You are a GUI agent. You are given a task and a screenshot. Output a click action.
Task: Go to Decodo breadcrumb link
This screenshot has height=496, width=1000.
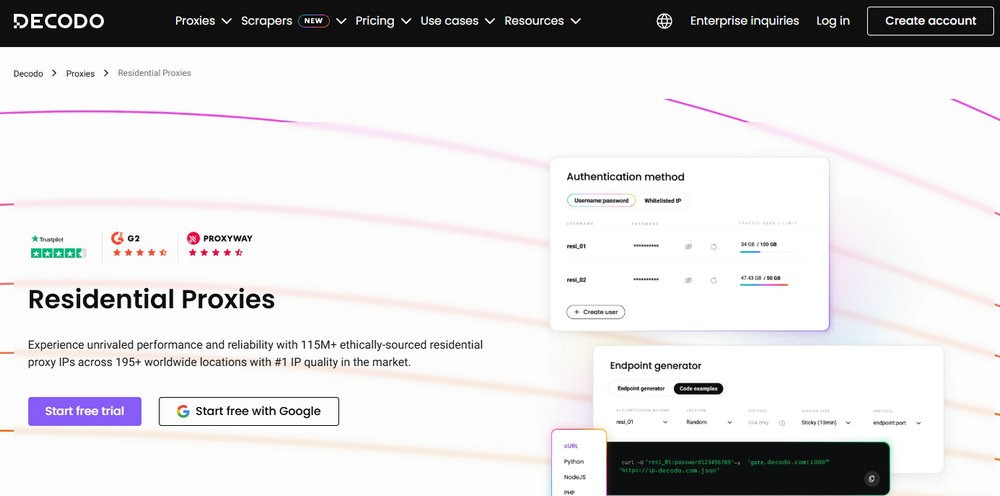pyautogui.click(x=28, y=74)
